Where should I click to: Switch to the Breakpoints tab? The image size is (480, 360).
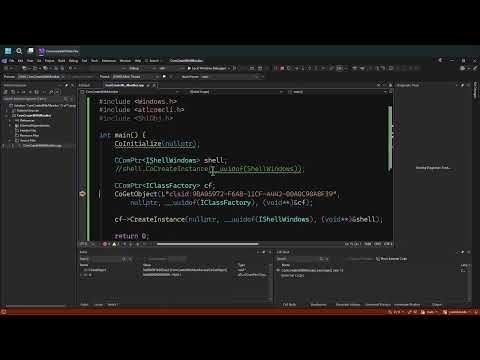click(318, 305)
